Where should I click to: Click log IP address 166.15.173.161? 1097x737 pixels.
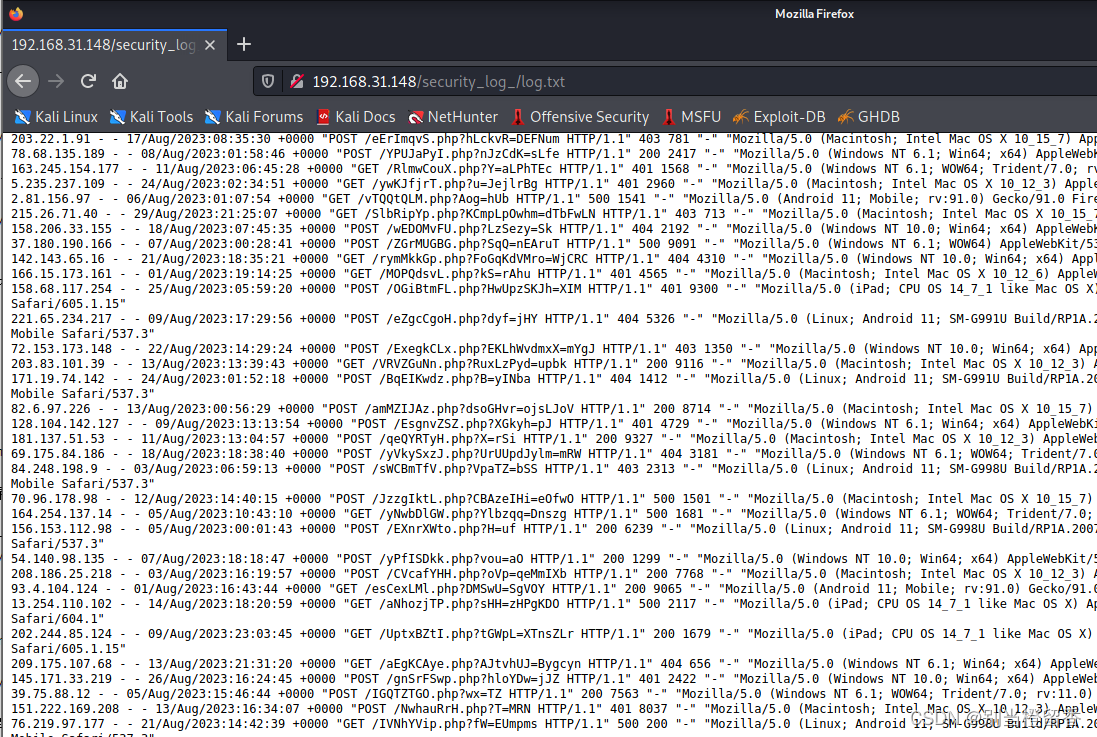(61, 274)
